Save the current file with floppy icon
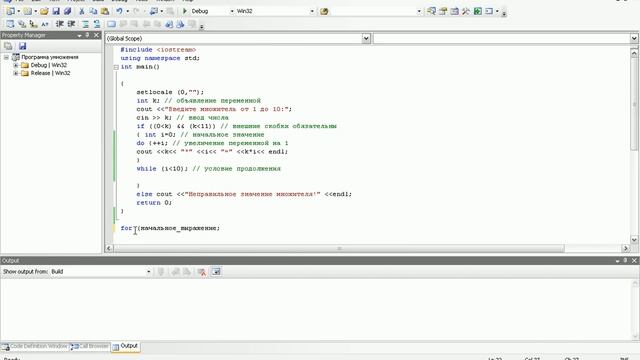This screenshot has height=360, width=640. click(56, 11)
